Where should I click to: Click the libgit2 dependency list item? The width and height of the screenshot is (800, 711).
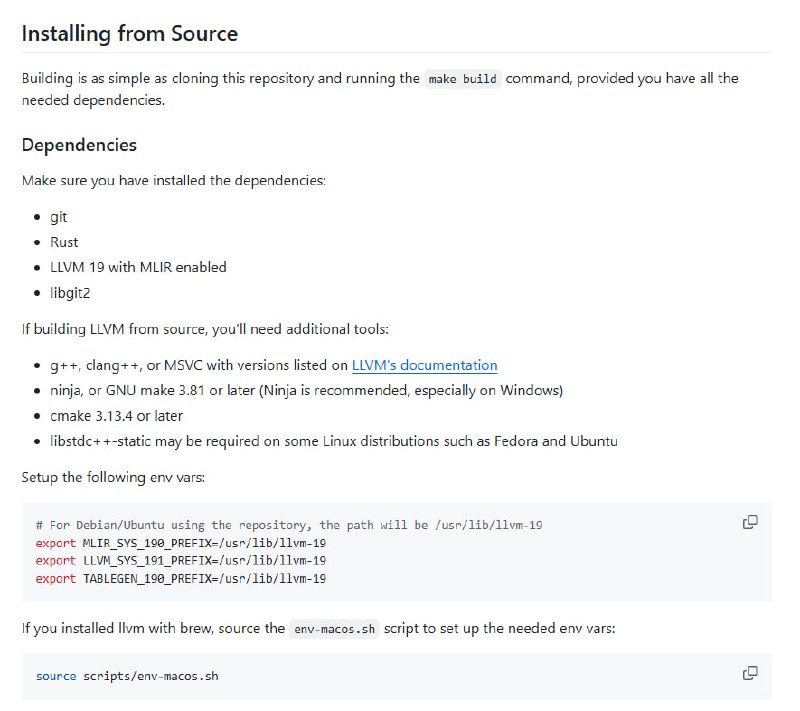[x=71, y=293]
